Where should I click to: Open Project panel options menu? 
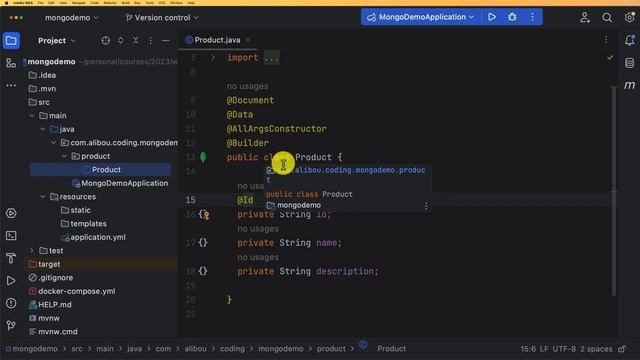[151, 40]
